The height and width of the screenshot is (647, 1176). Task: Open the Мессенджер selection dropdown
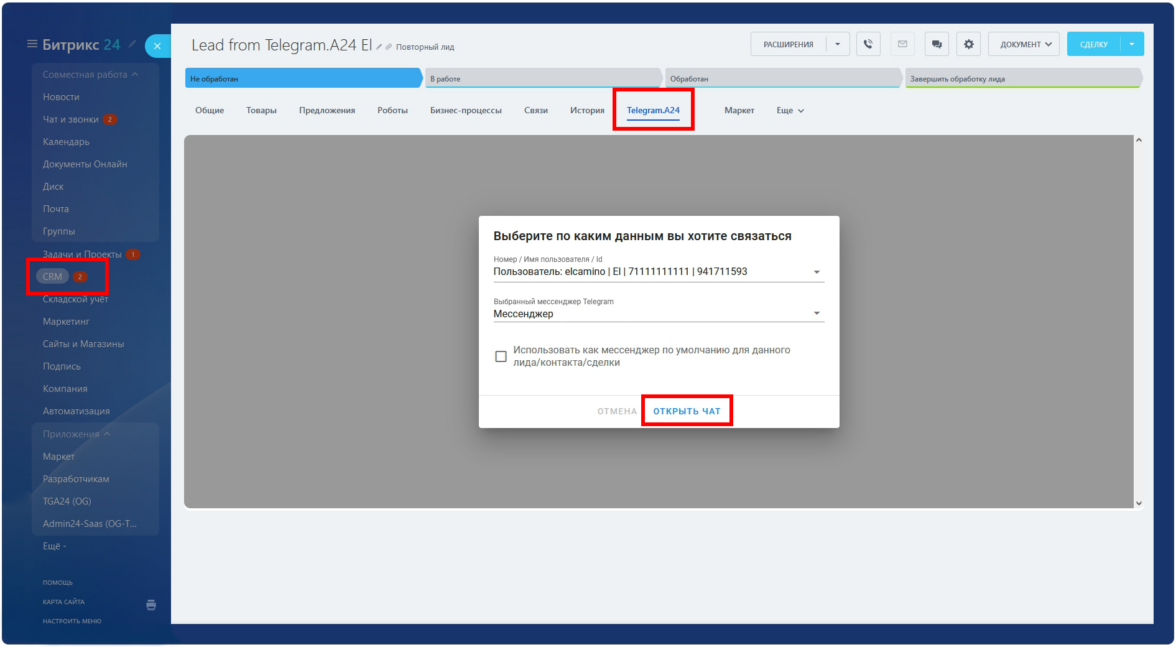[x=816, y=314]
